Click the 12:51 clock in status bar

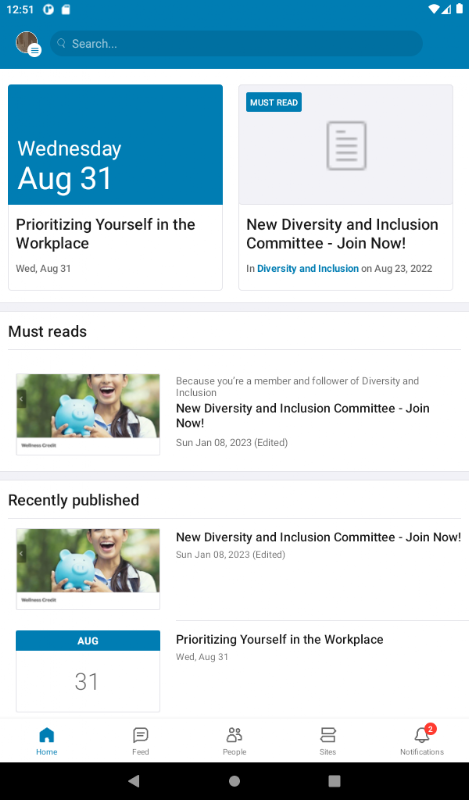tap(20, 10)
